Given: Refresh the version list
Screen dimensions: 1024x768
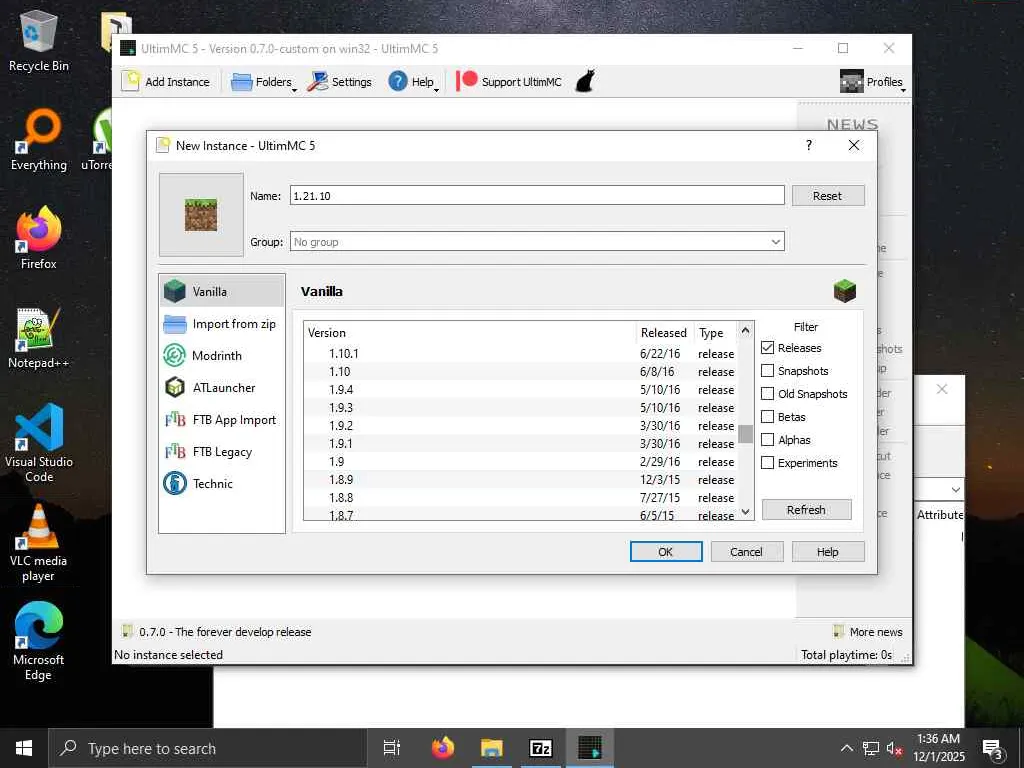Looking at the screenshot, I should point(806,509).
